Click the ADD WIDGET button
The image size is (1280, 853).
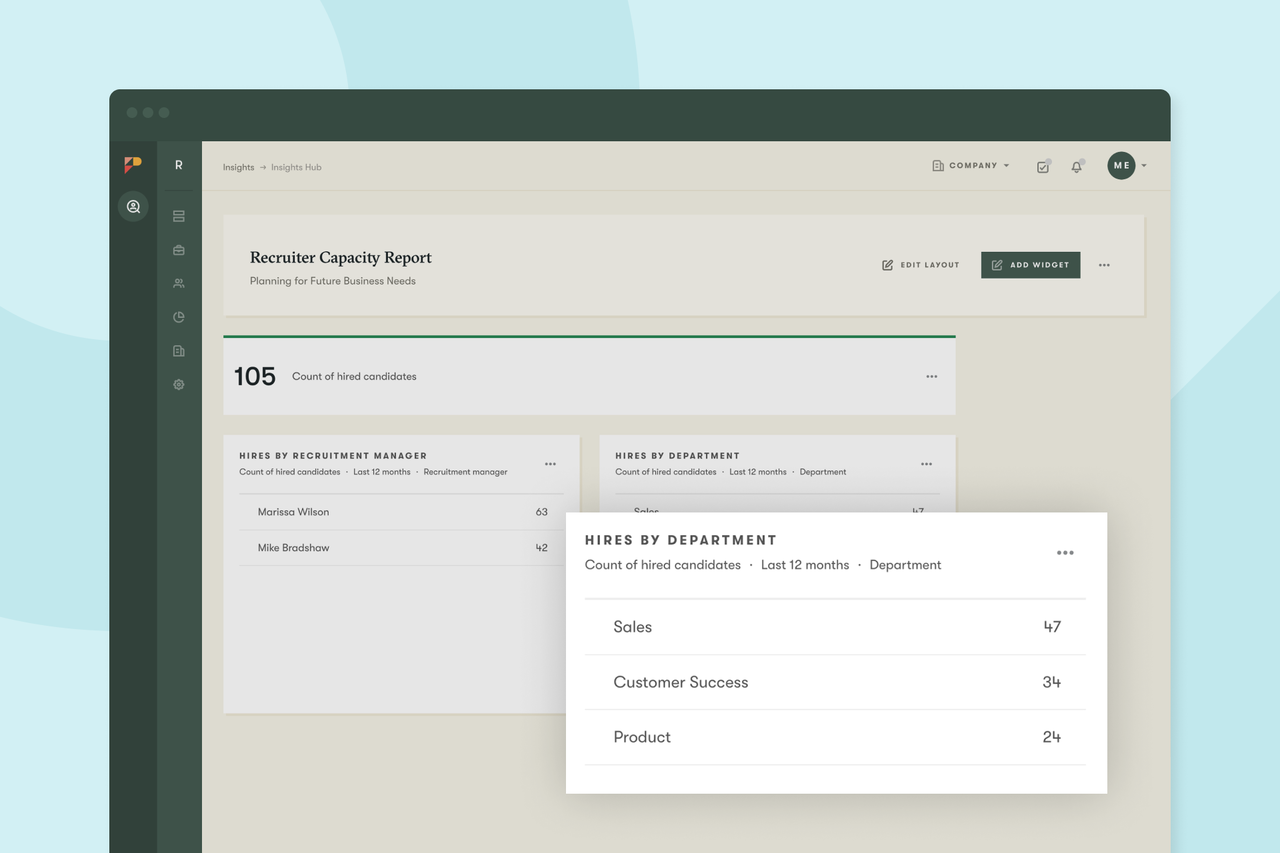point(1030,264)
